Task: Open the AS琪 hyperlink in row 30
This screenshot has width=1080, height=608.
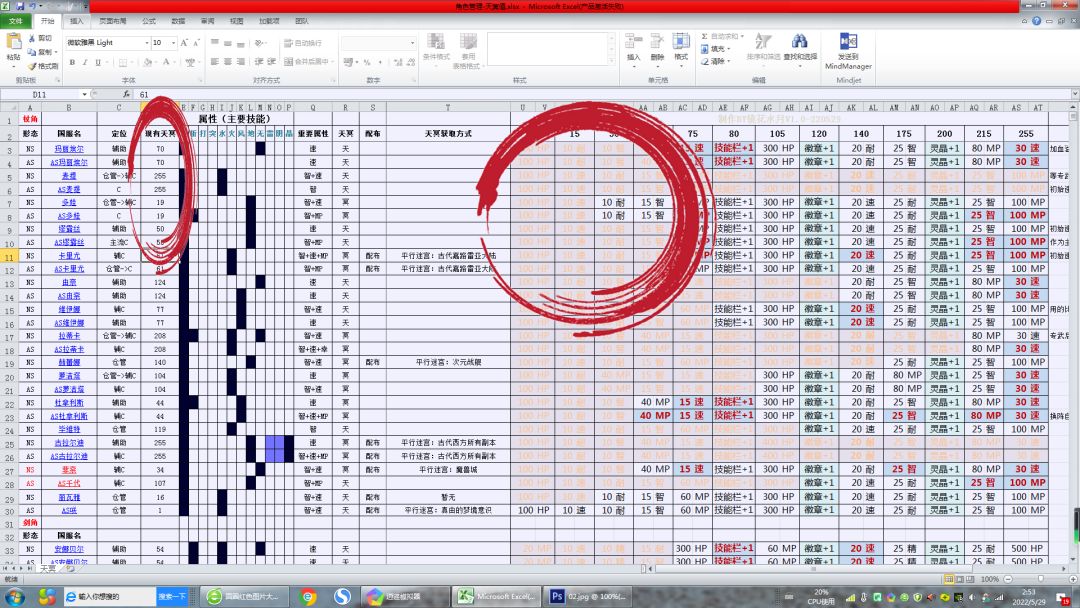Action: point(69,510)
